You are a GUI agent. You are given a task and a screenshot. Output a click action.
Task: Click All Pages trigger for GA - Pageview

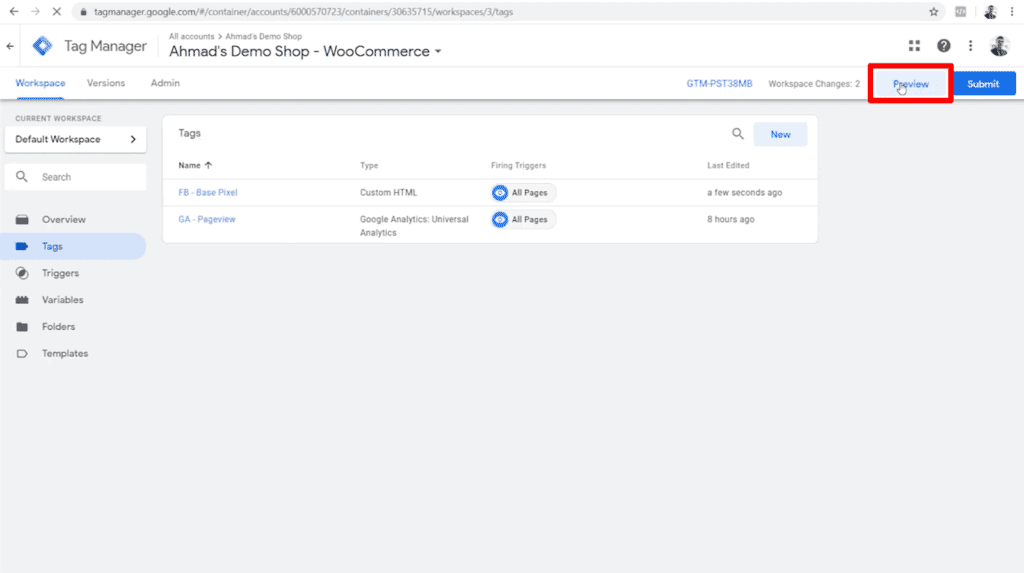tap(523, 220)
